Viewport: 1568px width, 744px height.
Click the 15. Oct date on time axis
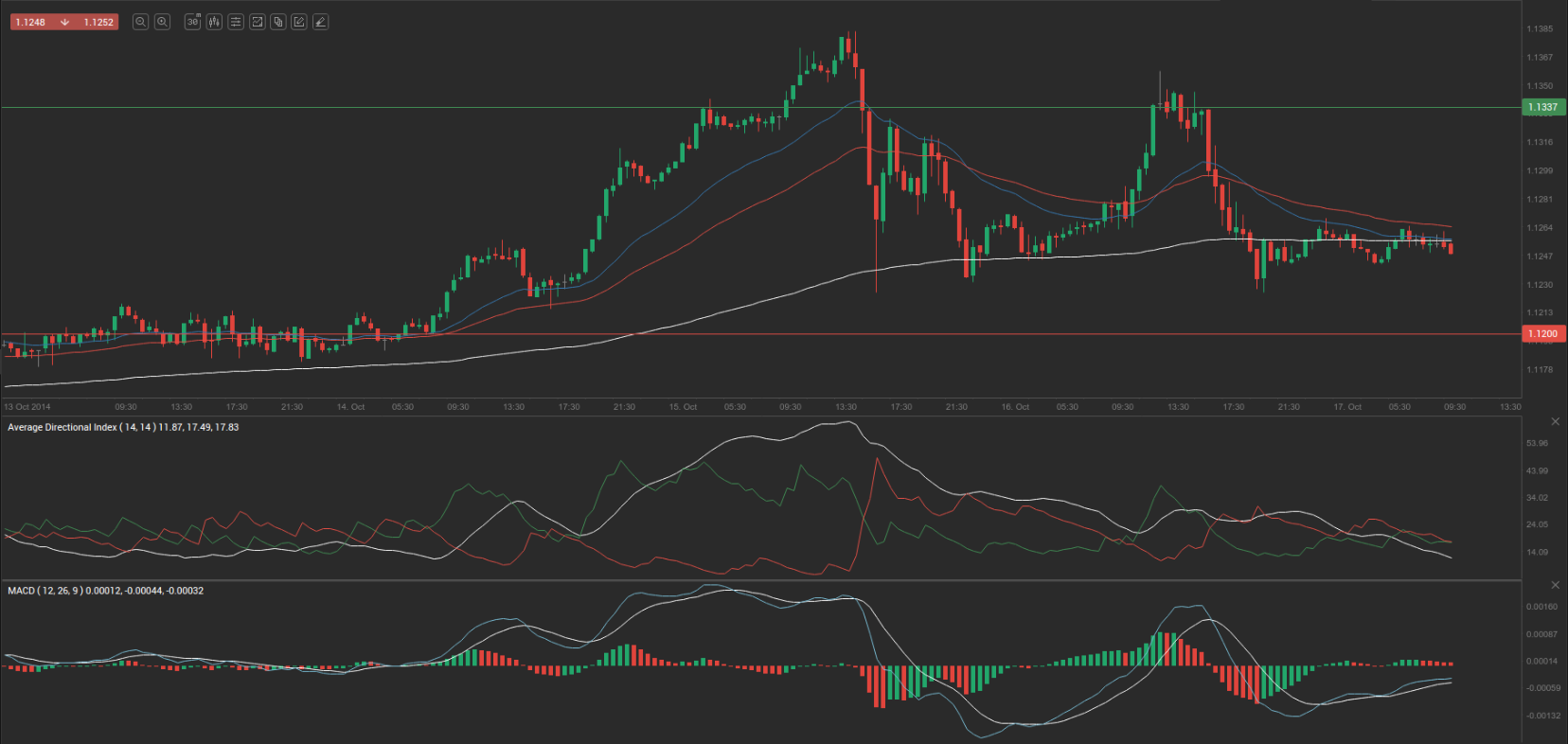point(683,407)
